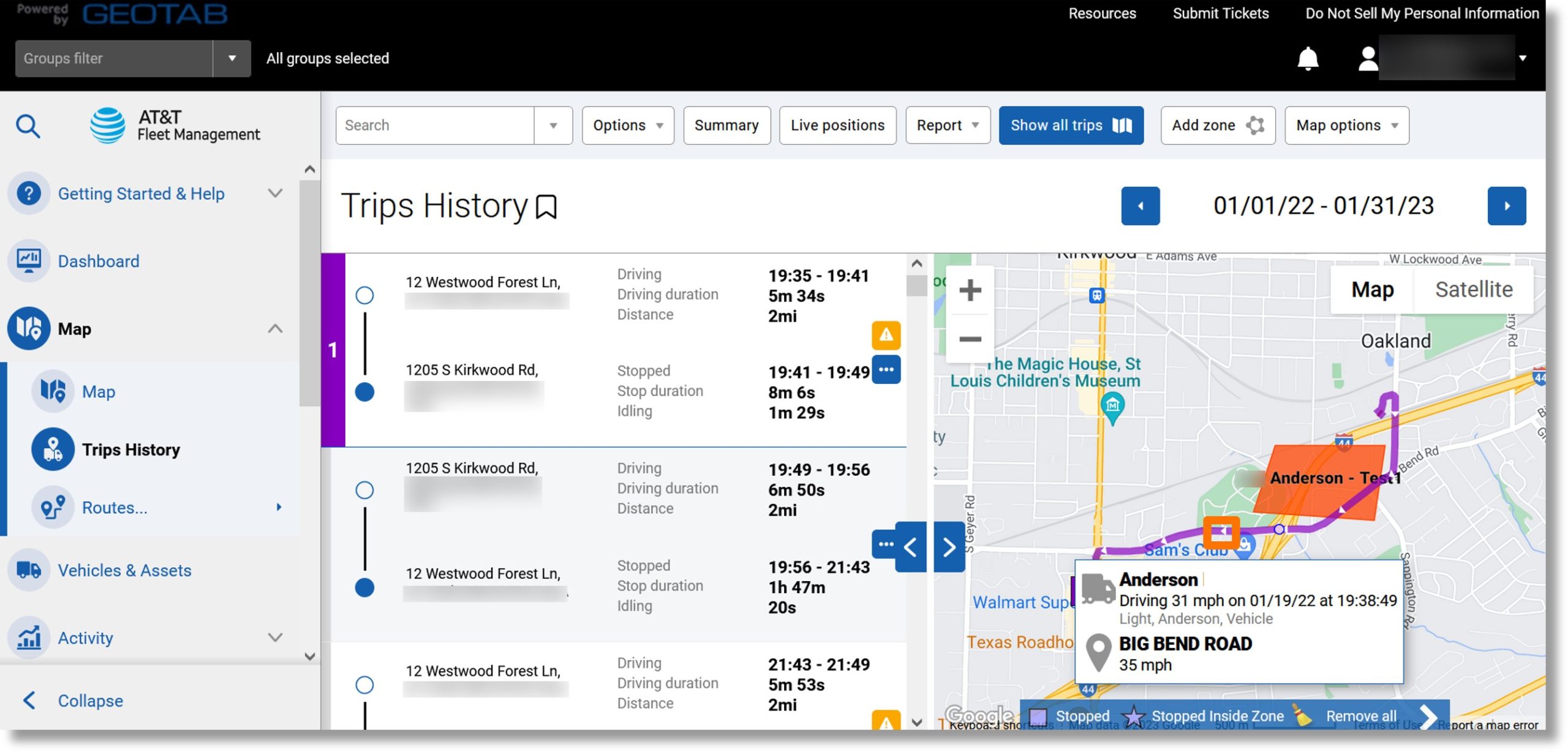1568x752 pixels.
Task: Open the user profile icon
Action: pyautogui.click(x=1368, y=59)
